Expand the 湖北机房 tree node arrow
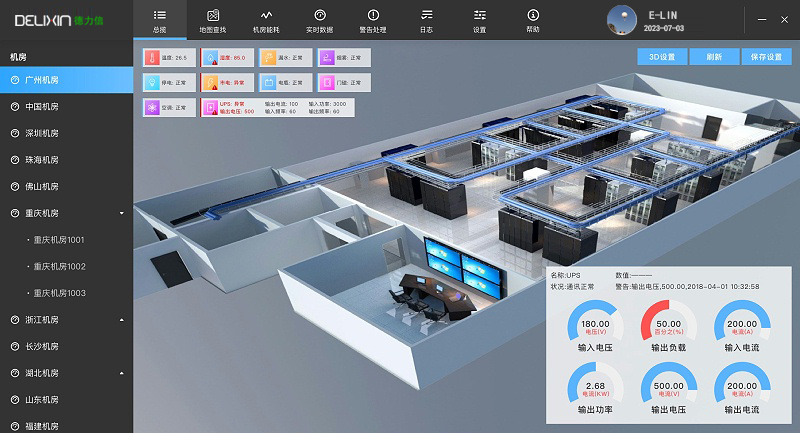 point(121,373)
